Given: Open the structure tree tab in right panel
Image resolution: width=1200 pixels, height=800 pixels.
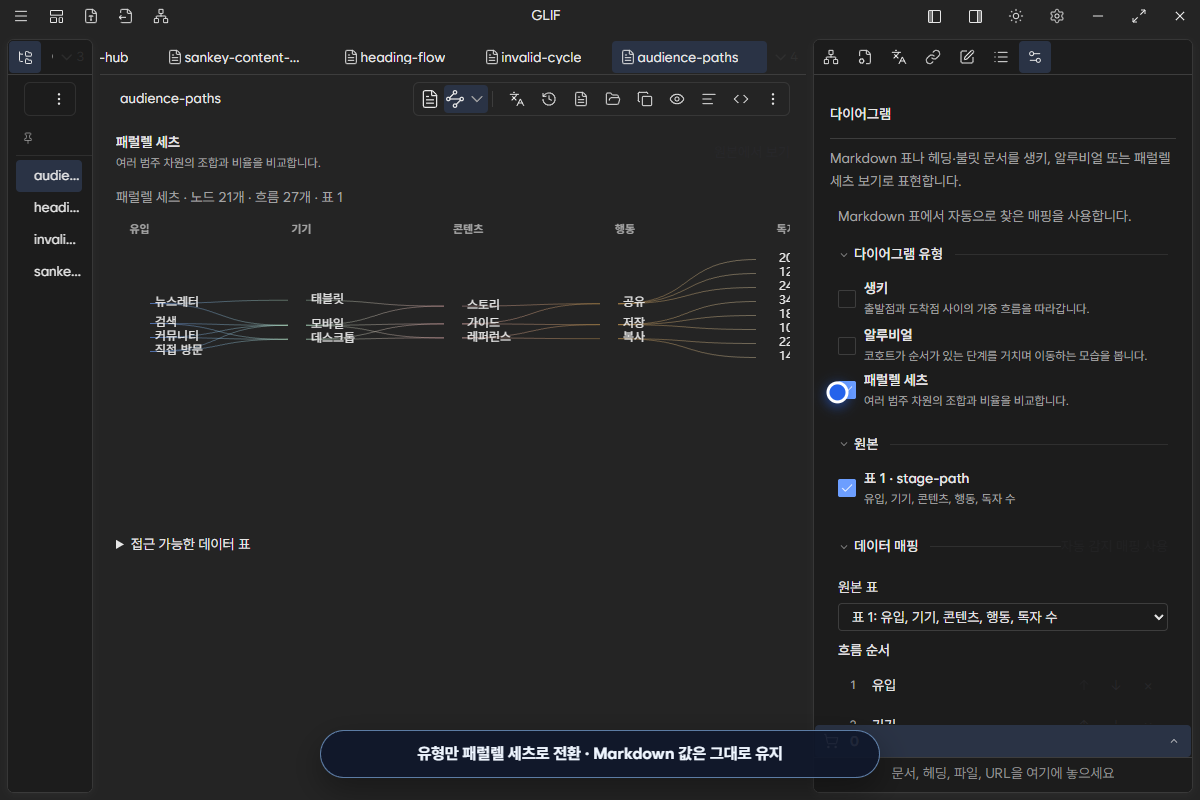Looking at the screenshot, I should point(831,57).
